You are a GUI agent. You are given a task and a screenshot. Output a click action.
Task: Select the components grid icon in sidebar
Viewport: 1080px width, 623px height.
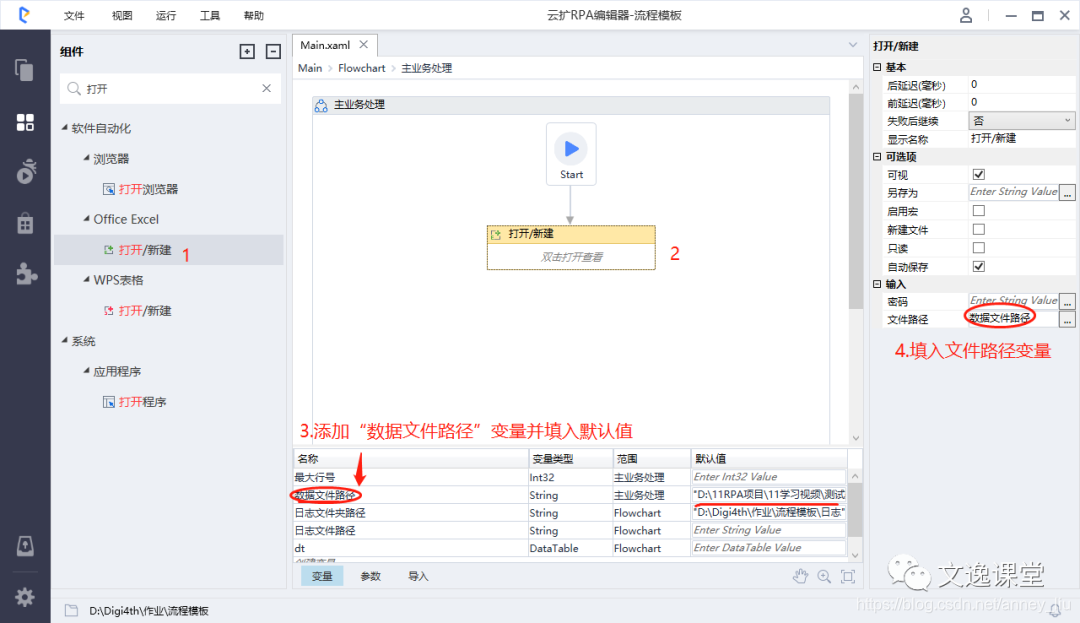point(25,123)
